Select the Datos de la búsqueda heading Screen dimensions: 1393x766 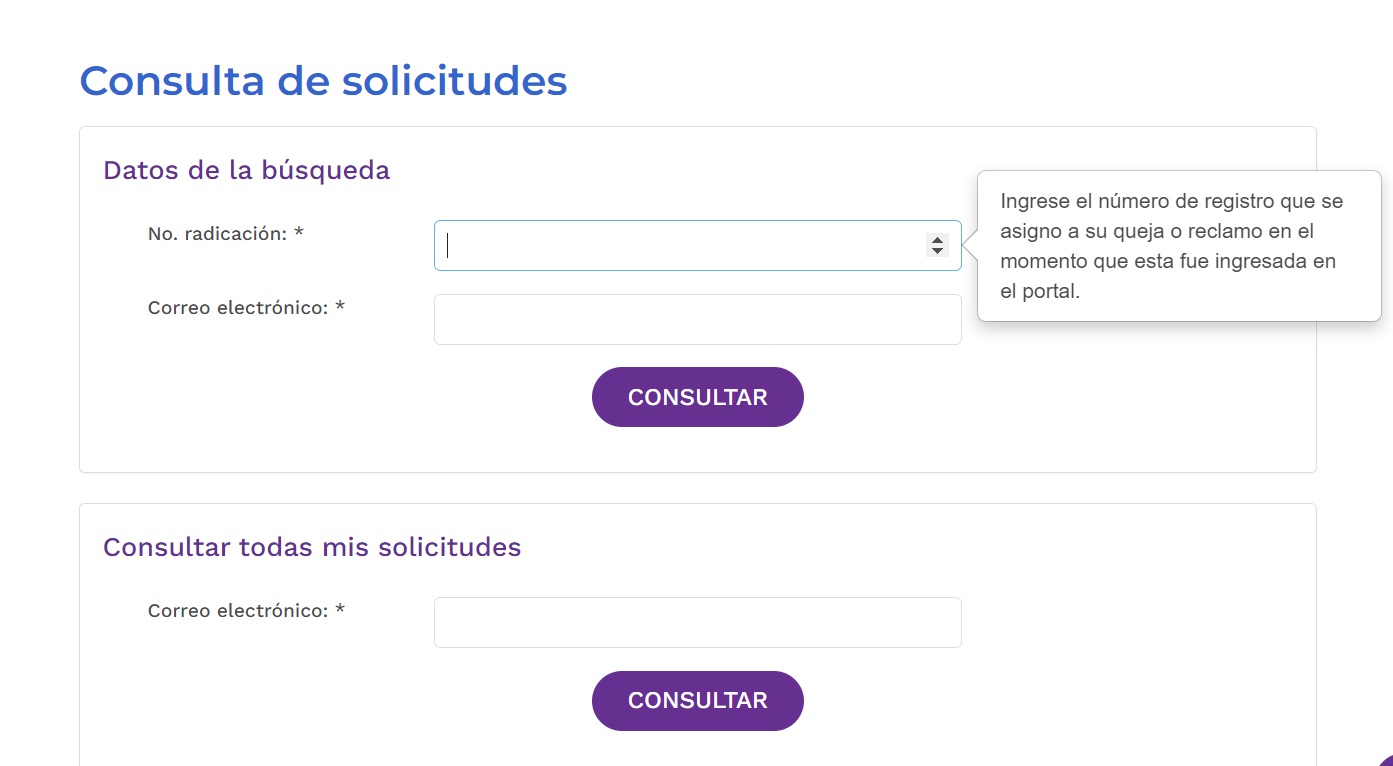246,170
